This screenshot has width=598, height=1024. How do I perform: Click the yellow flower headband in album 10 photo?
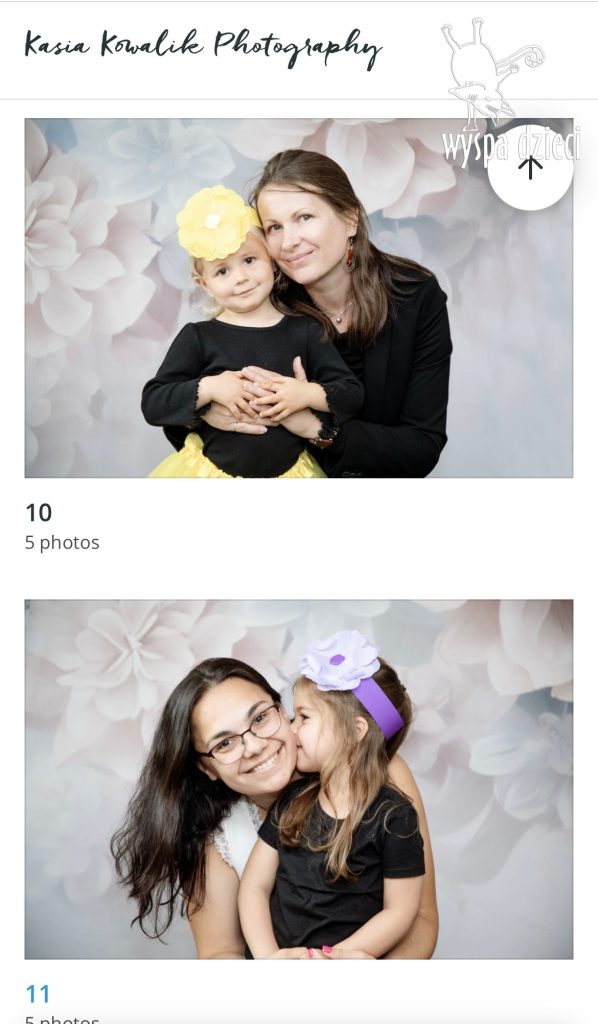click(x=215, y=222)
